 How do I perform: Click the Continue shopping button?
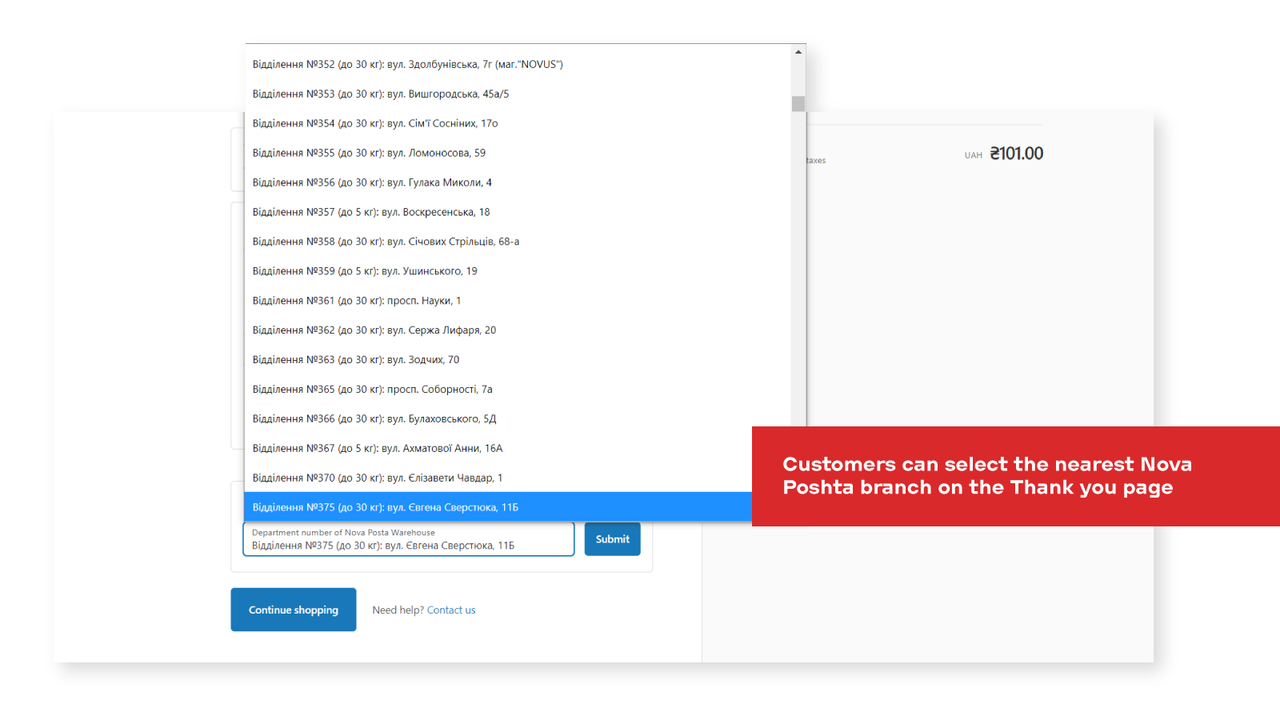(293, 609)
